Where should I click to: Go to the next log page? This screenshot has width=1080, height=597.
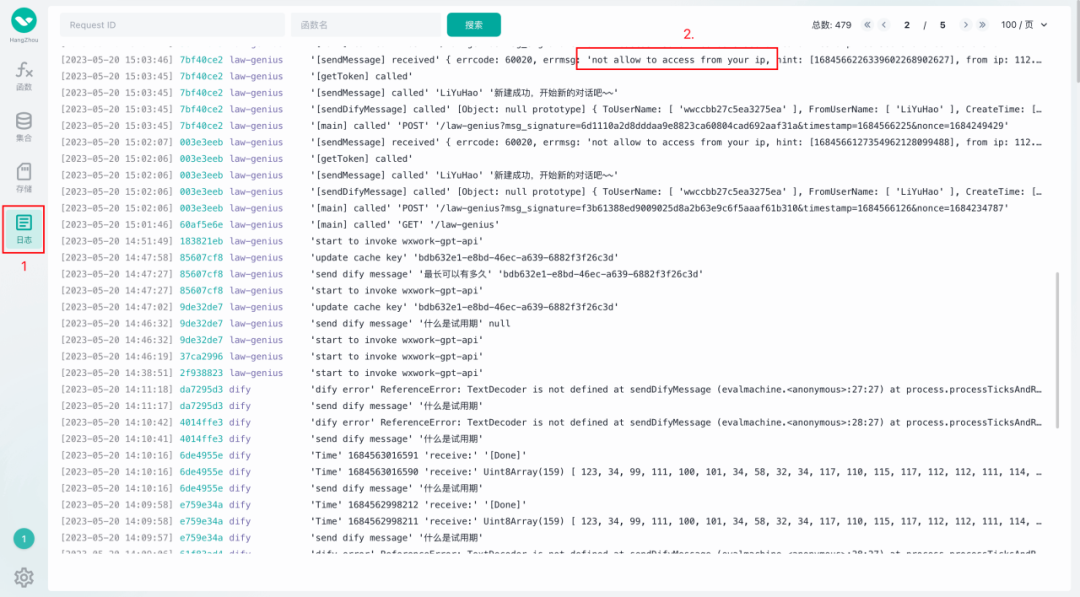965,25
